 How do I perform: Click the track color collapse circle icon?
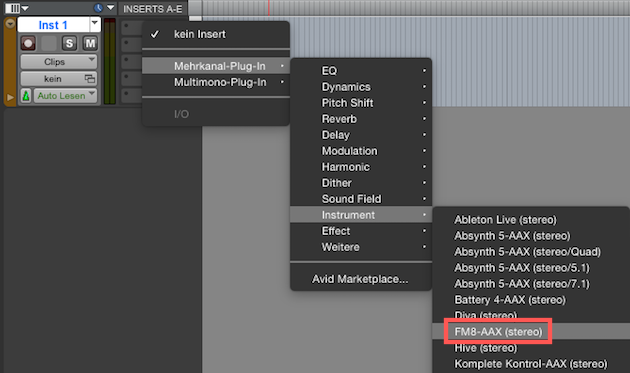click(x=10, y=24)
